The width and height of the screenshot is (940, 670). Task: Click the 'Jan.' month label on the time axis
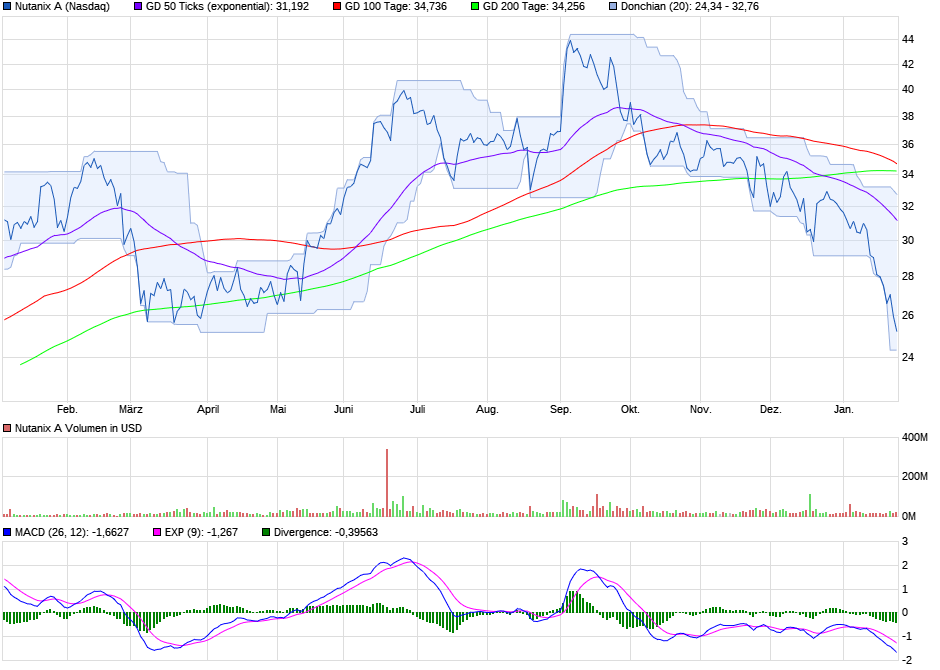pos(844,409)
